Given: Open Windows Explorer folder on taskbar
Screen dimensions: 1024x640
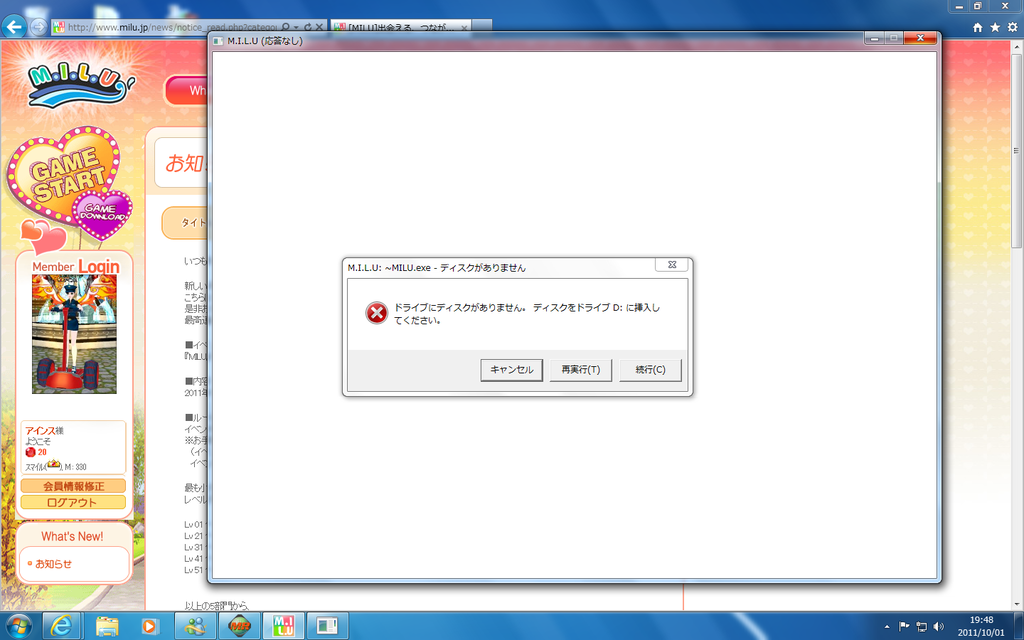Looking at the screenshot, I should [107, 626].
